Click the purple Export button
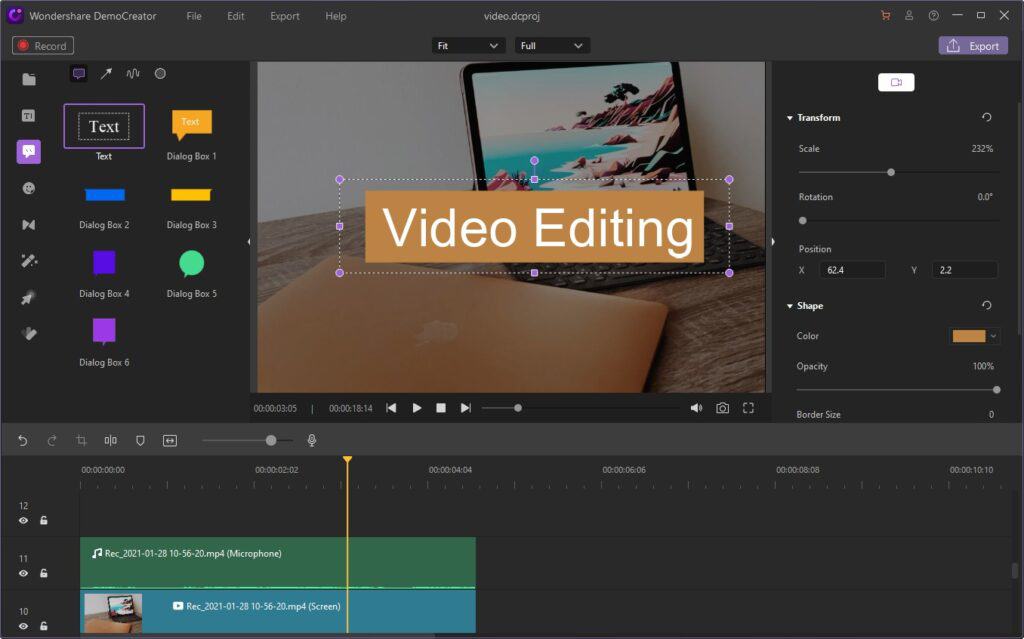 coord(972,46)
